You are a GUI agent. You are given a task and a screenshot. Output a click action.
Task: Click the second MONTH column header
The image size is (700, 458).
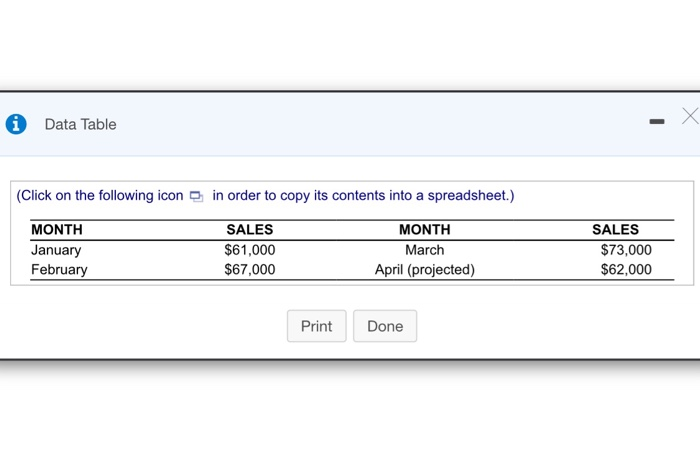coord(425,230)
